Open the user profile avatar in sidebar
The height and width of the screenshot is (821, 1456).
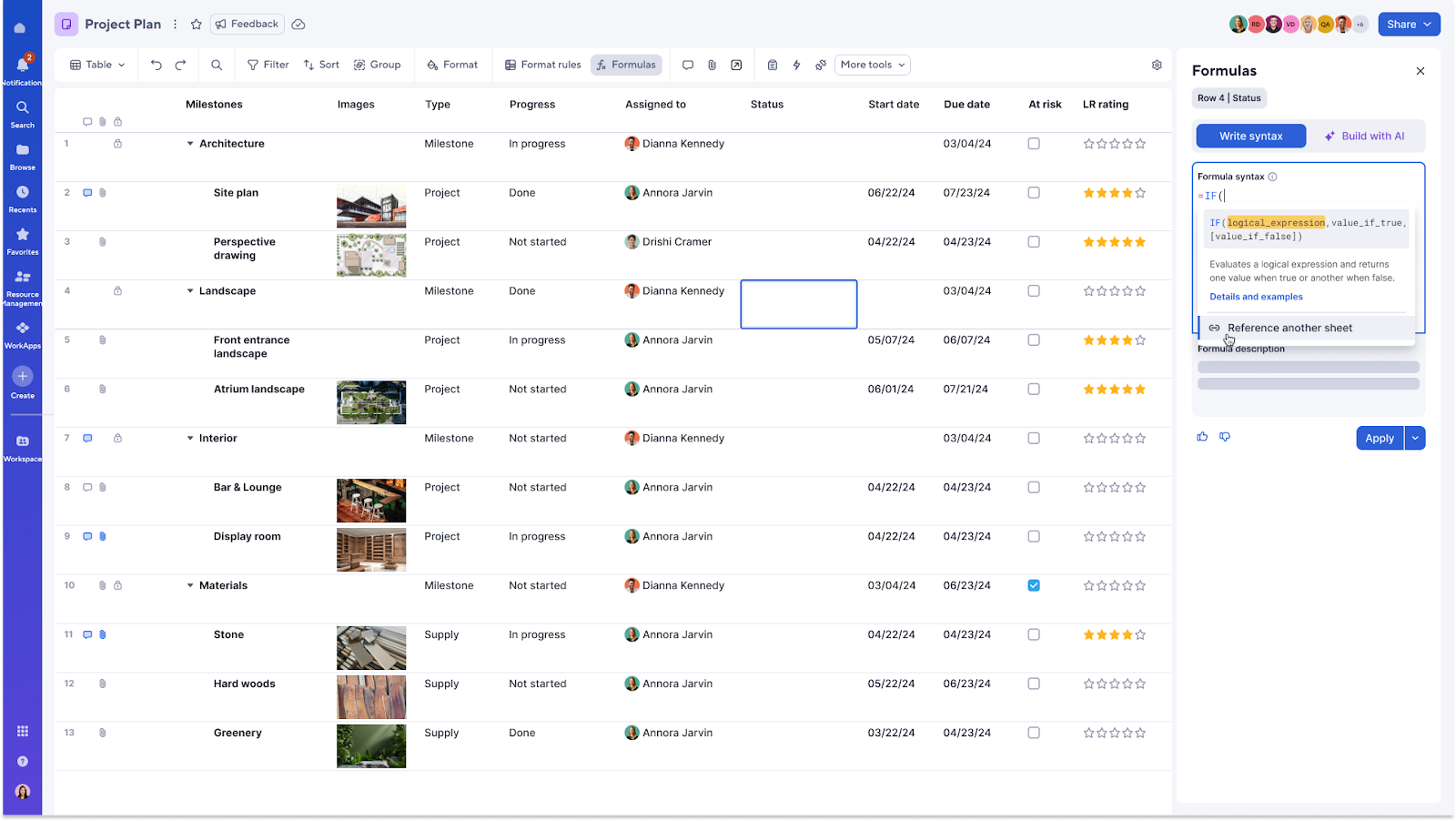[23, 792]
